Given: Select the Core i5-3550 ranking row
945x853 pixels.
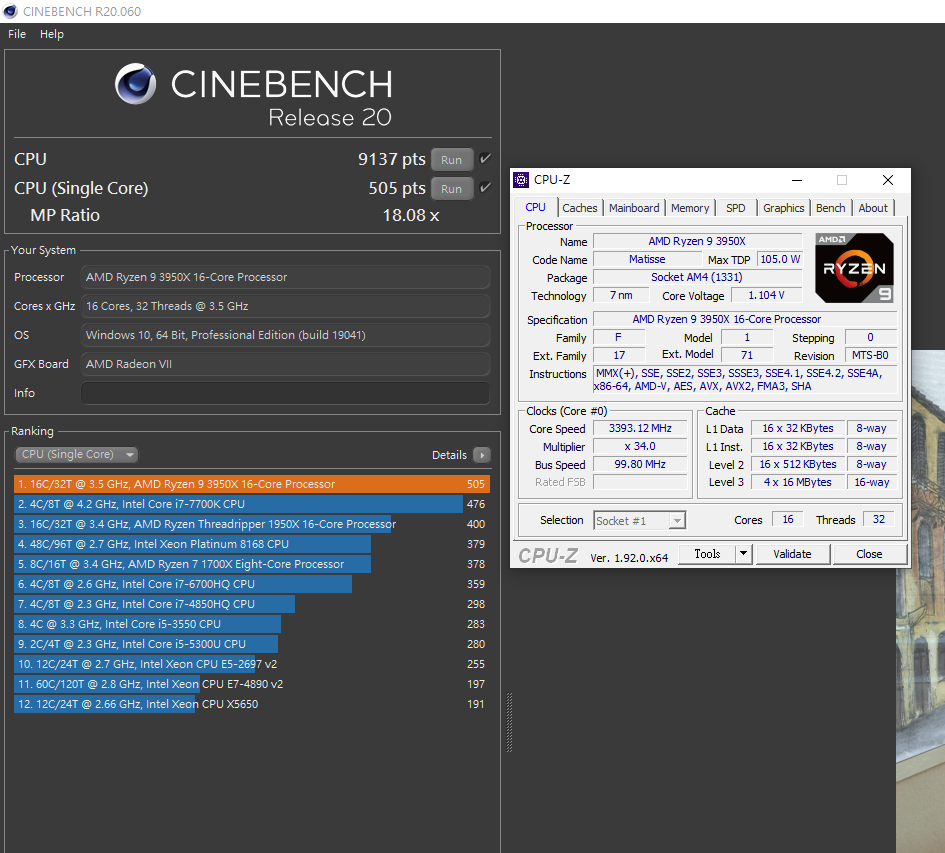Looking at the screenshot, I should pos(252,623).
